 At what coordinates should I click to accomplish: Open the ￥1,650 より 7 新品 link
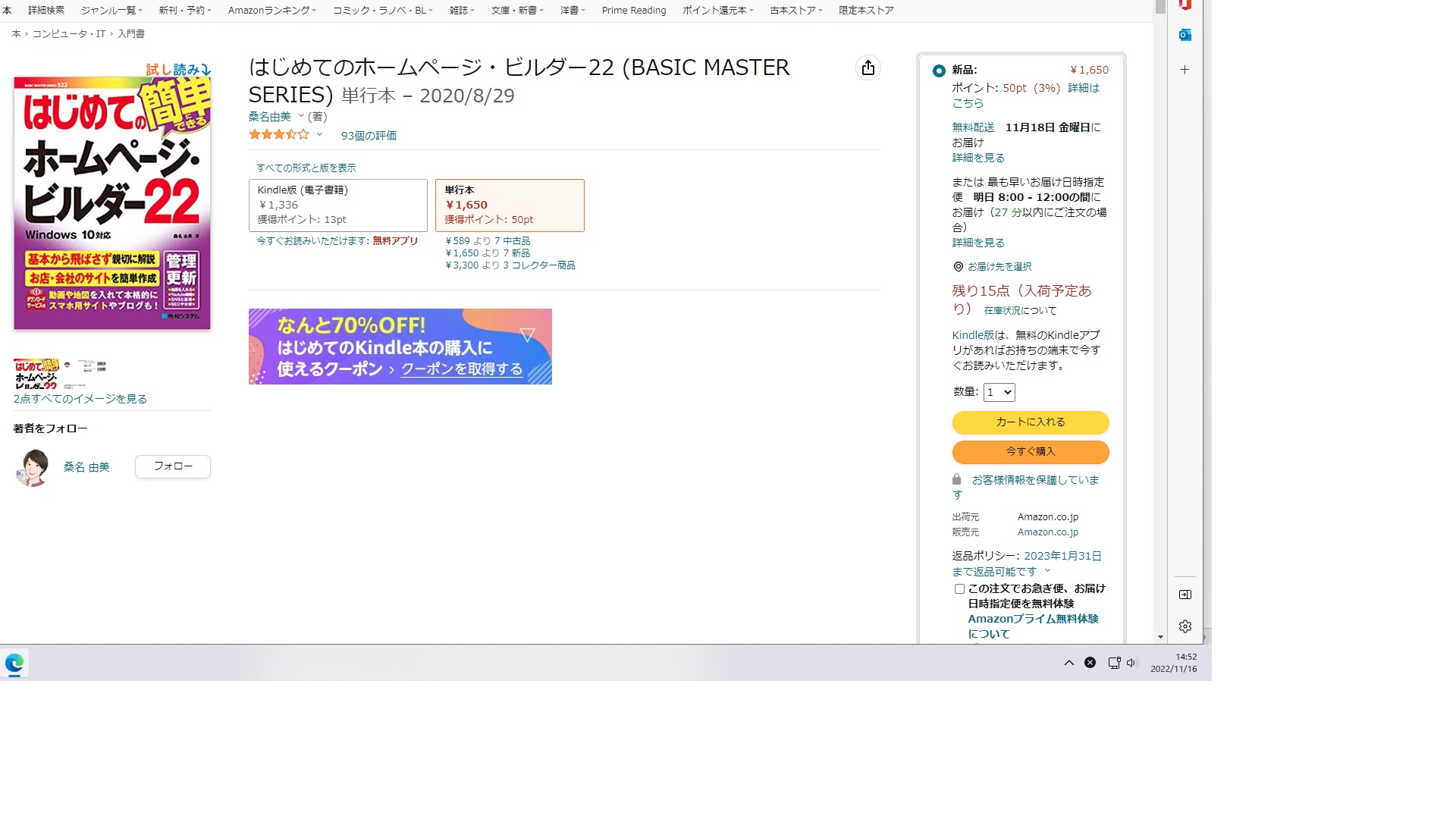pyautogui.click(x=488, y=253)
